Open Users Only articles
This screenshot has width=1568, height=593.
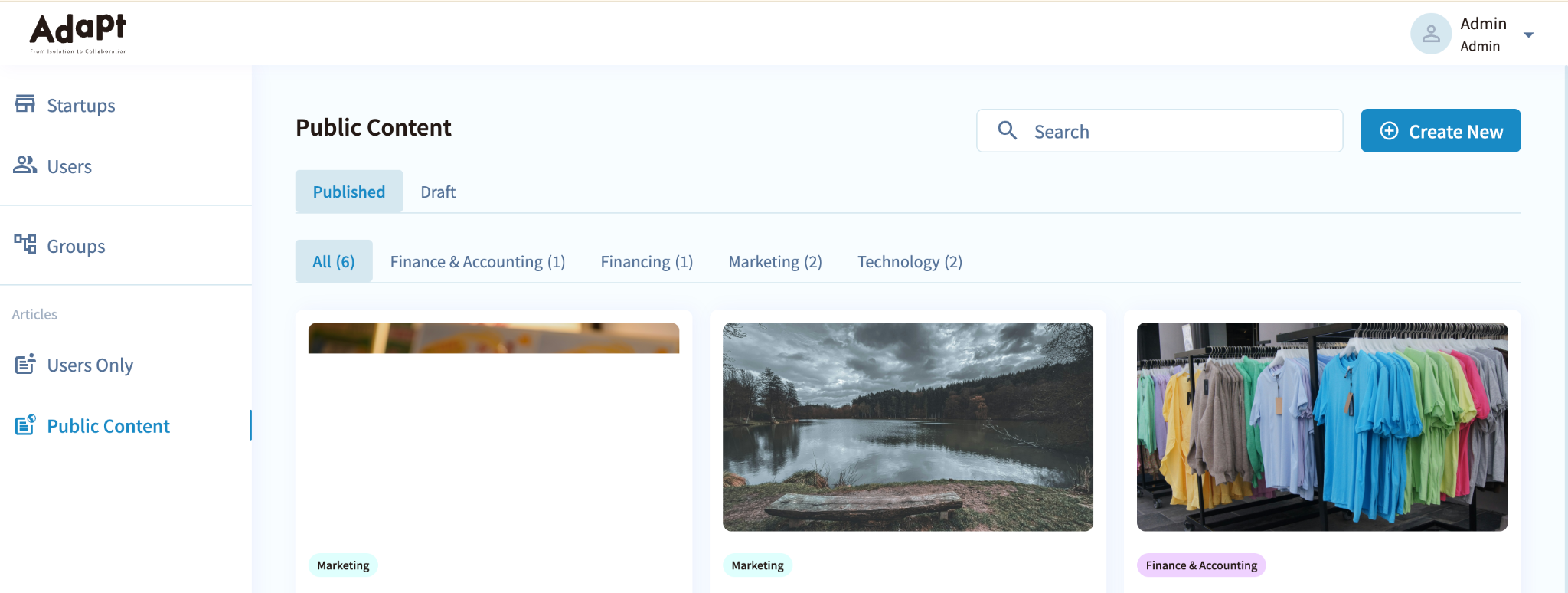tap(126, 365)
